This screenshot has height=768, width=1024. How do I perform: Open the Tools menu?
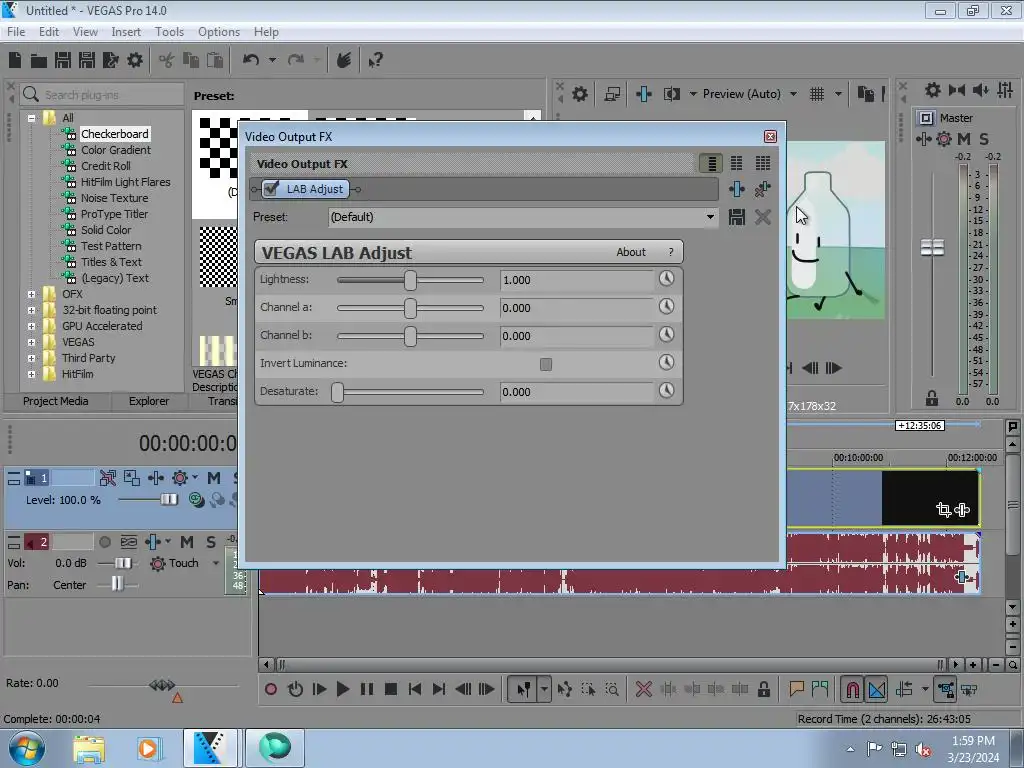coord(169,31)
